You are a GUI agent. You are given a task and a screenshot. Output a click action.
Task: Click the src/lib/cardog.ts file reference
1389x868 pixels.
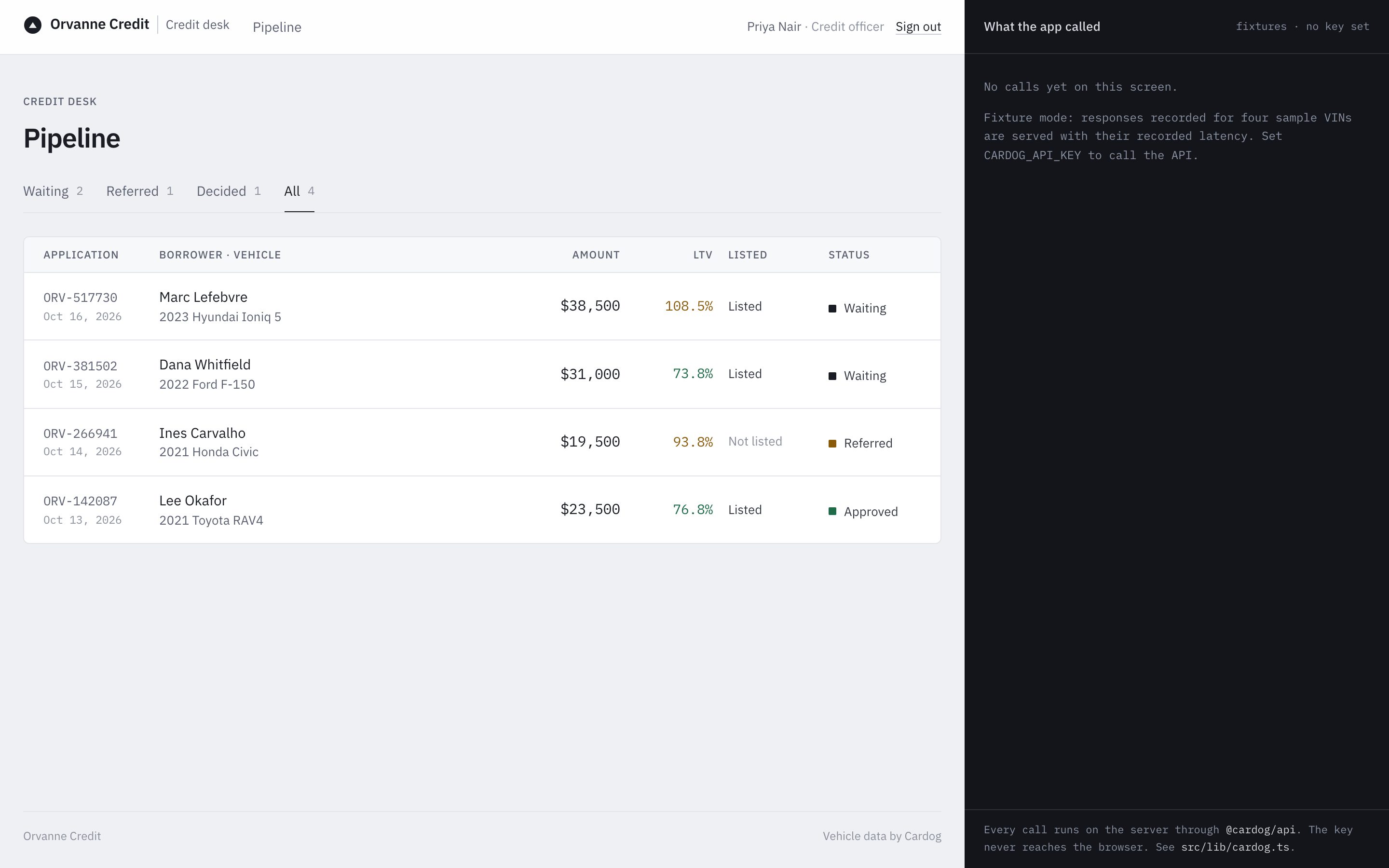pos(1235,847)
